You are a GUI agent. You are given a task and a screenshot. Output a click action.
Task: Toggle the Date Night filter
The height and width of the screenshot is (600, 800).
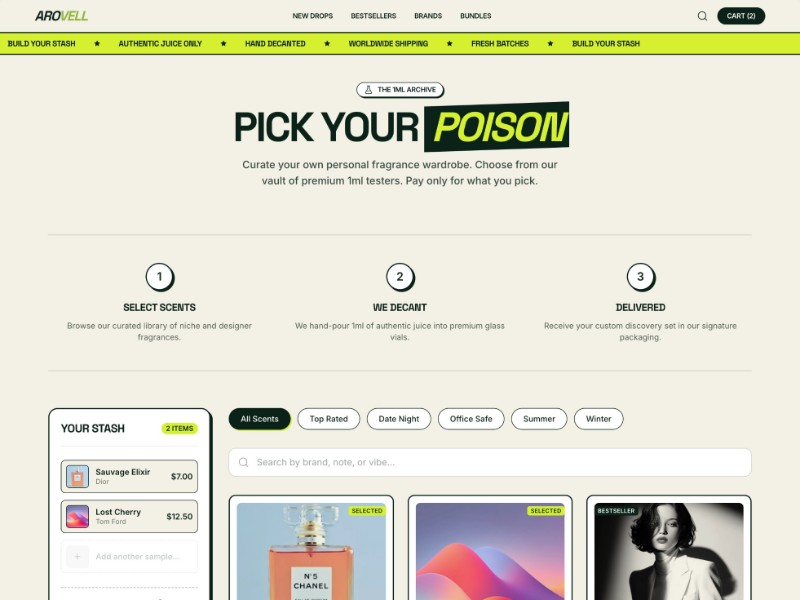[x=399, y=419]
